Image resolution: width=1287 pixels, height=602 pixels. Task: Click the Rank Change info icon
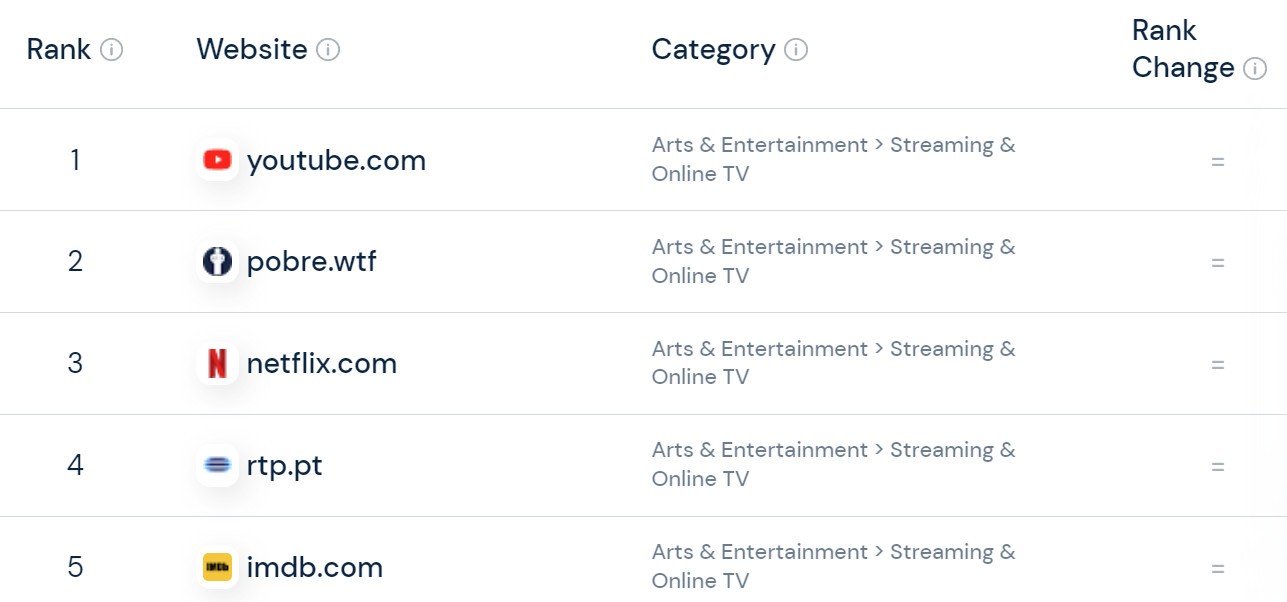coord(1254,68)
